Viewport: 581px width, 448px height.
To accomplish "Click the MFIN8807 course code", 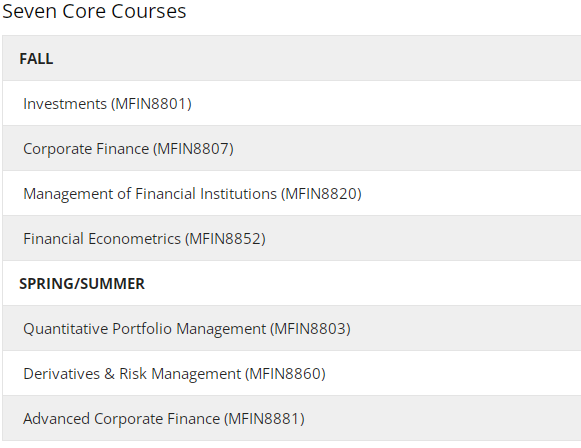I will [193, 149].
